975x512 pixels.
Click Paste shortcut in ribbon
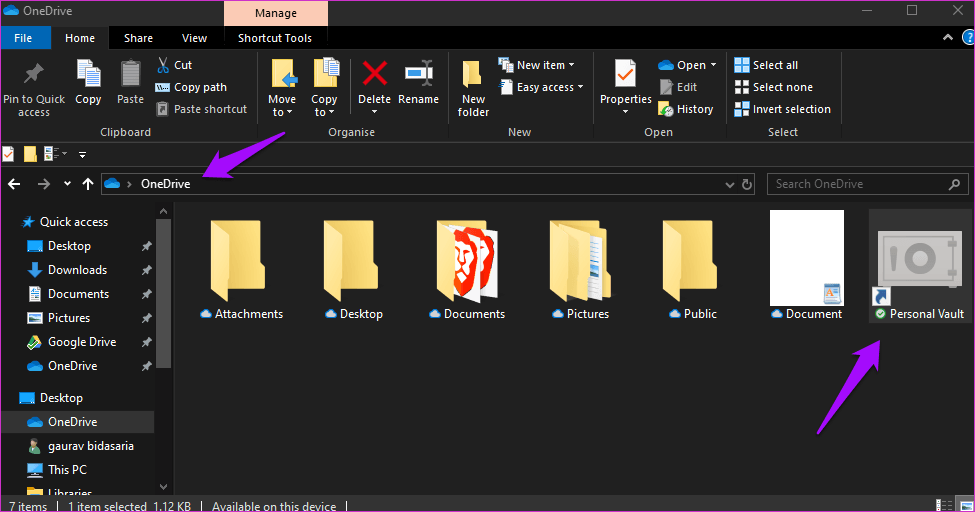pyautogui.click(x=201, y=109)
